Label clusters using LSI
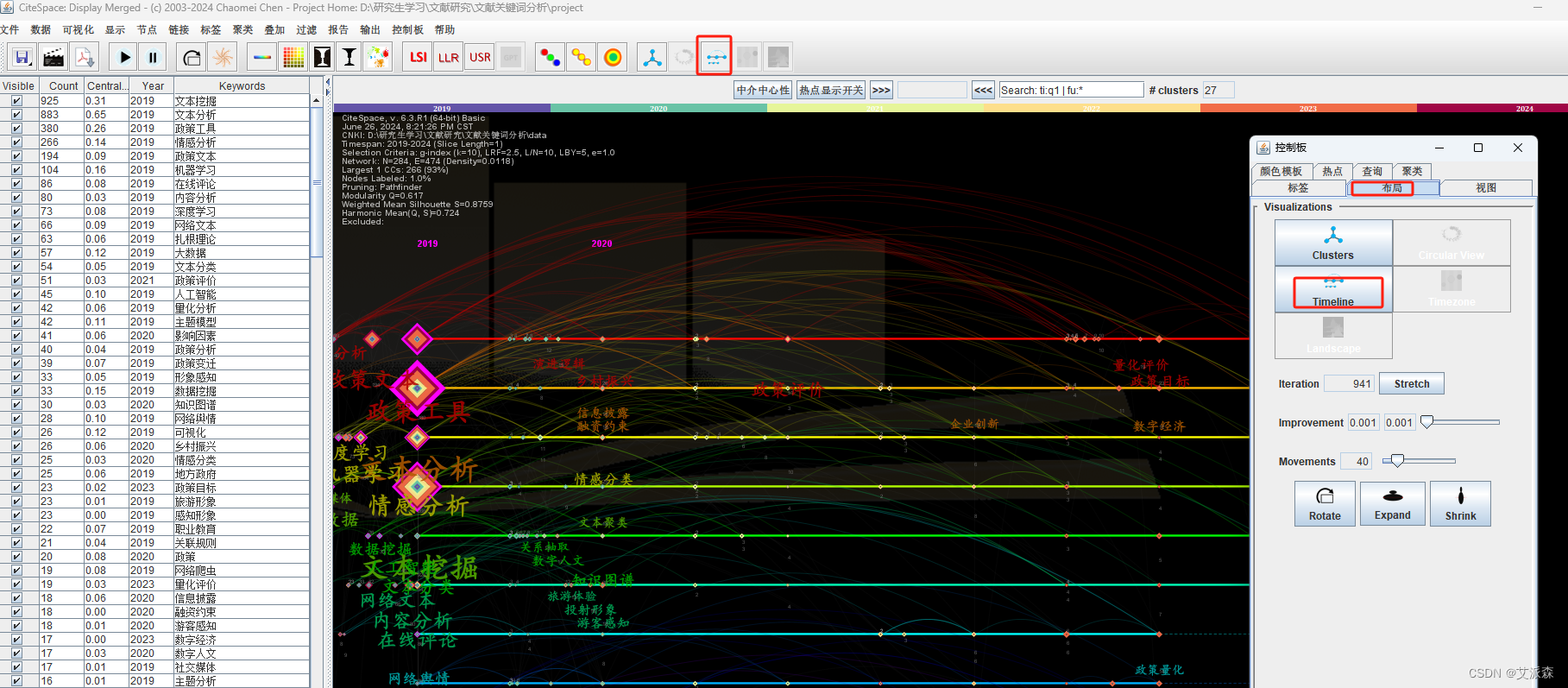The width and height of the screenshot is (1568, 688). click(x=419, y=58)
